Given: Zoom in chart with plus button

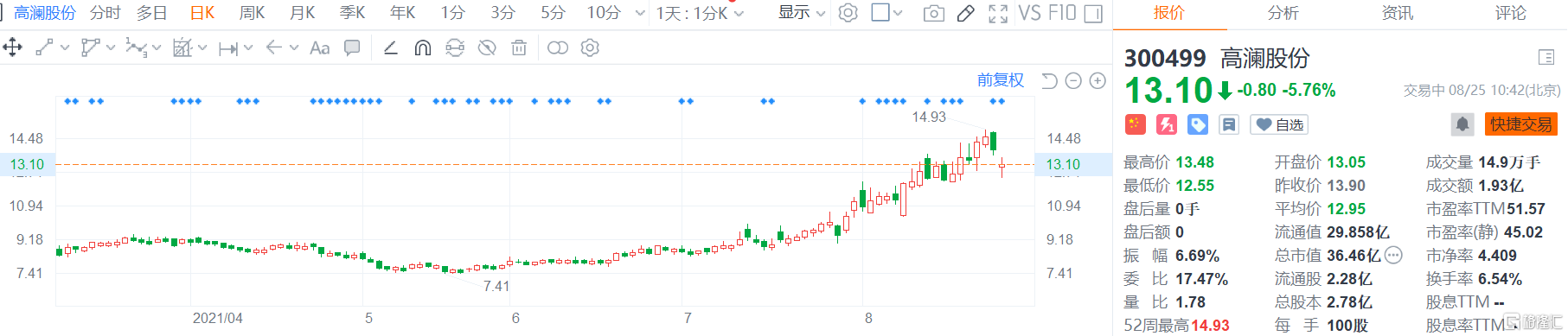Looking at the screenshot, I should tap(1098, 80).
